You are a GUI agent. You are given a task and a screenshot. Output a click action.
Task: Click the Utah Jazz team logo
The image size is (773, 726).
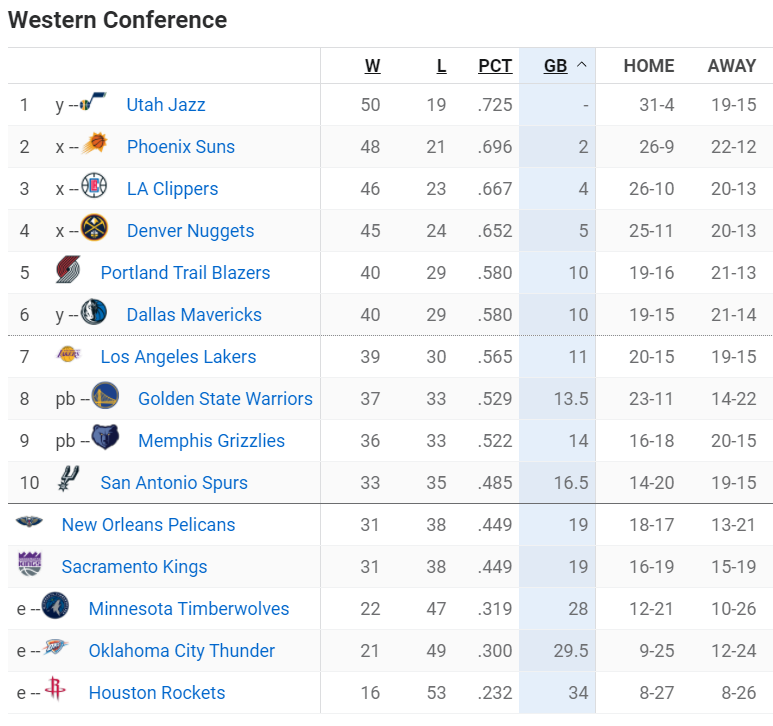(x=93, y=101)
